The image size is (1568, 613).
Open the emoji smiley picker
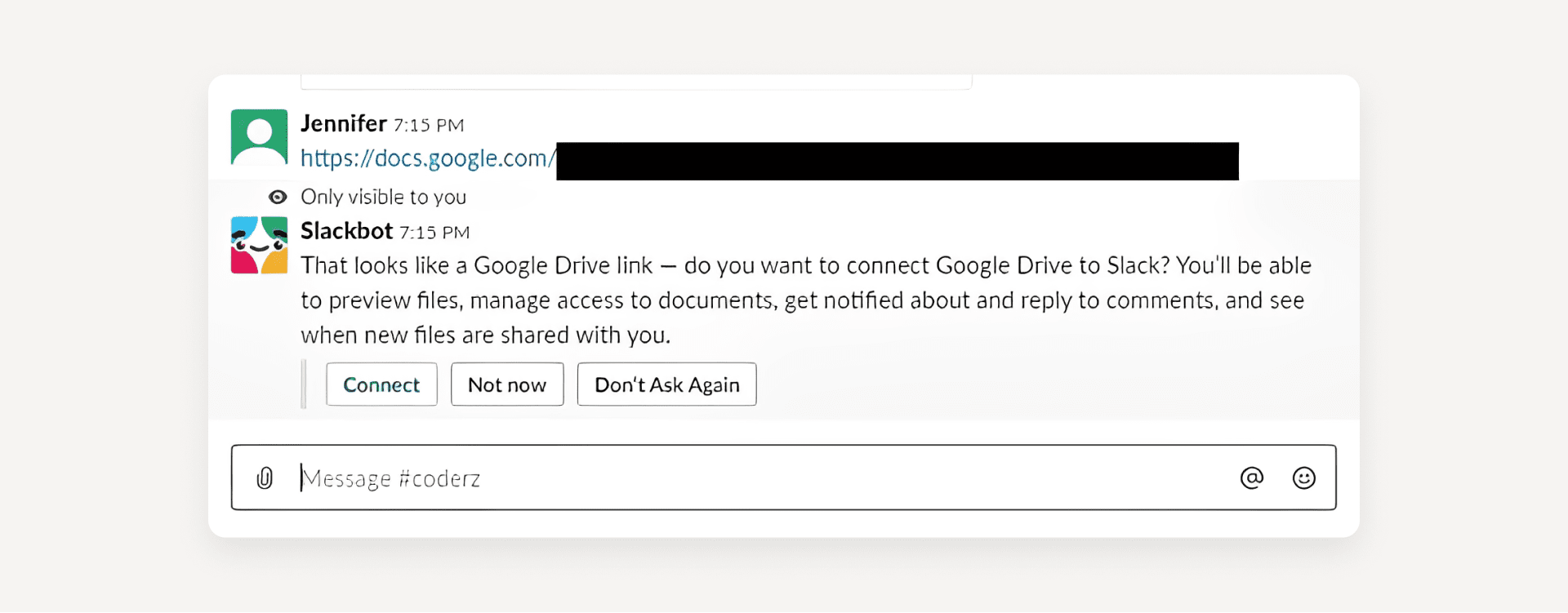click(x=1303, y=478)
